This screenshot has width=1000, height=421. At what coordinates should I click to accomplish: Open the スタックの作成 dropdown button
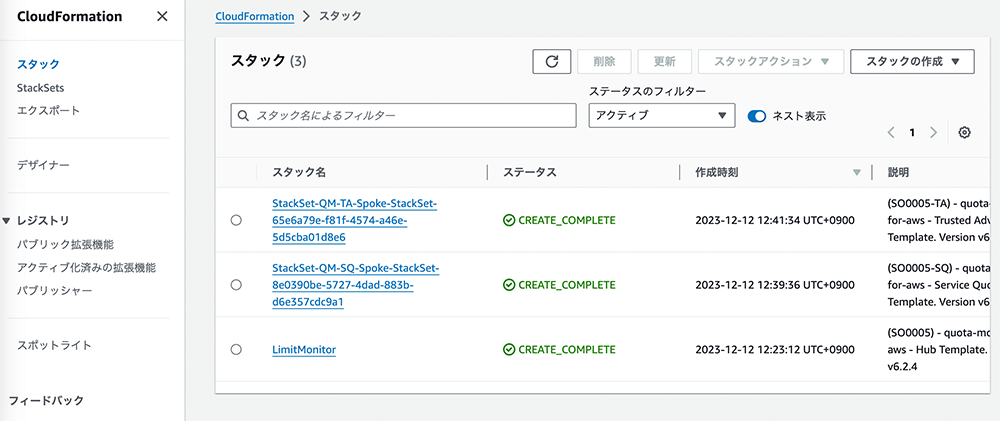point(912,62)
